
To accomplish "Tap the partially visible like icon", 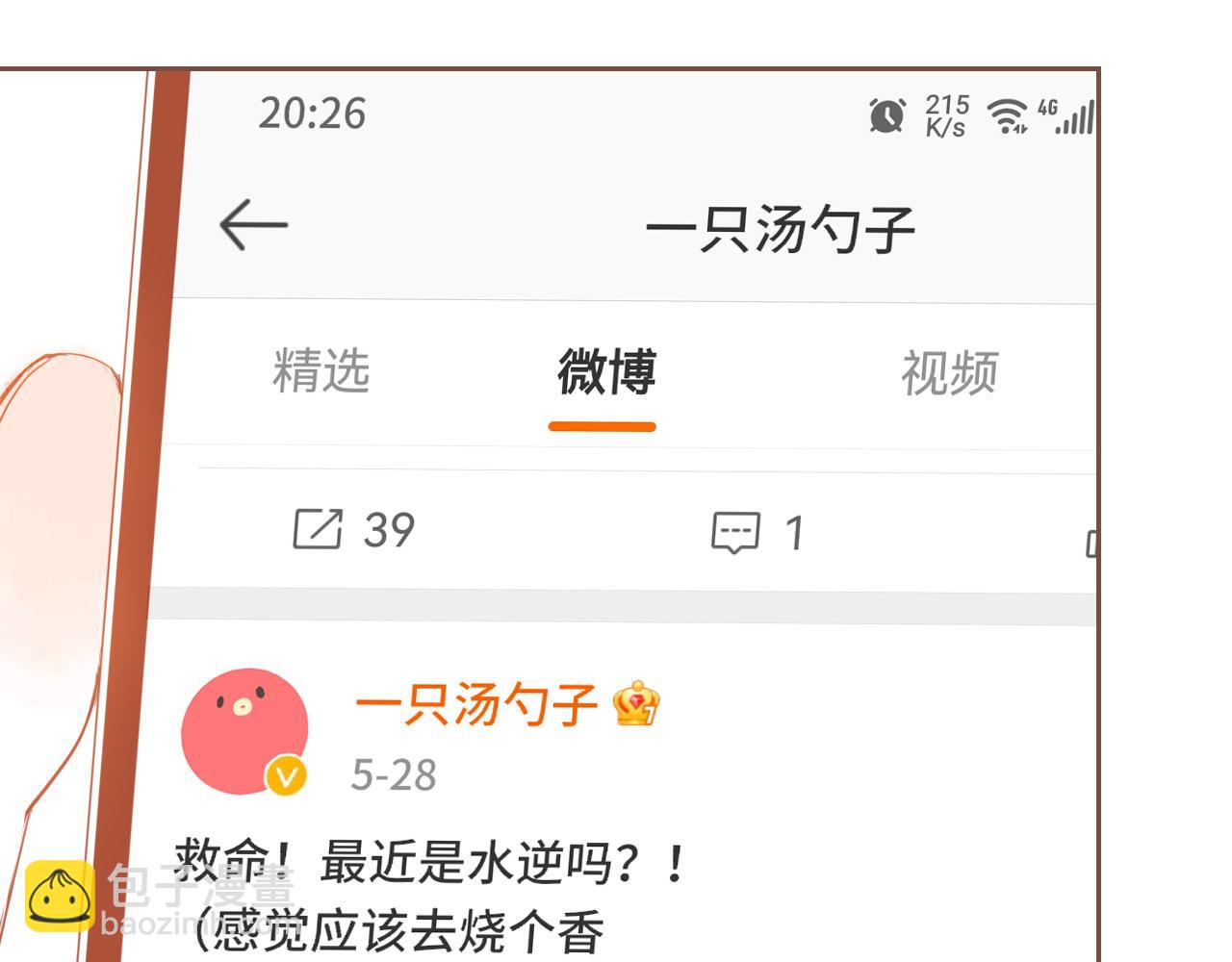I will tap(1091, 544).
